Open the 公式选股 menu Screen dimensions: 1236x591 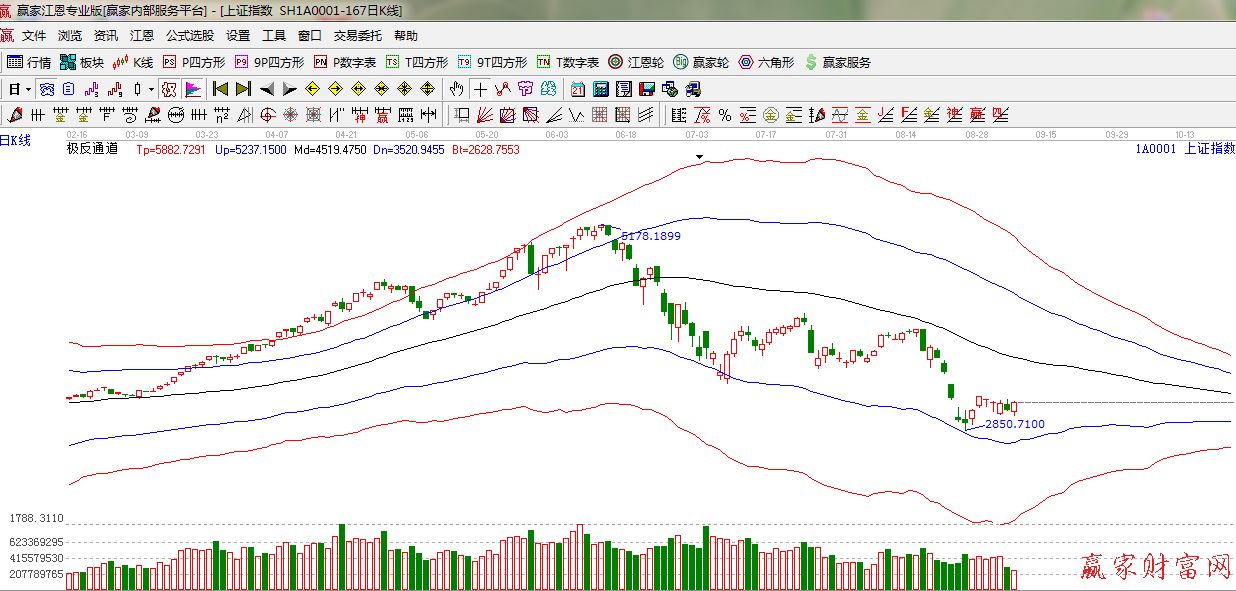pos(190,36)
